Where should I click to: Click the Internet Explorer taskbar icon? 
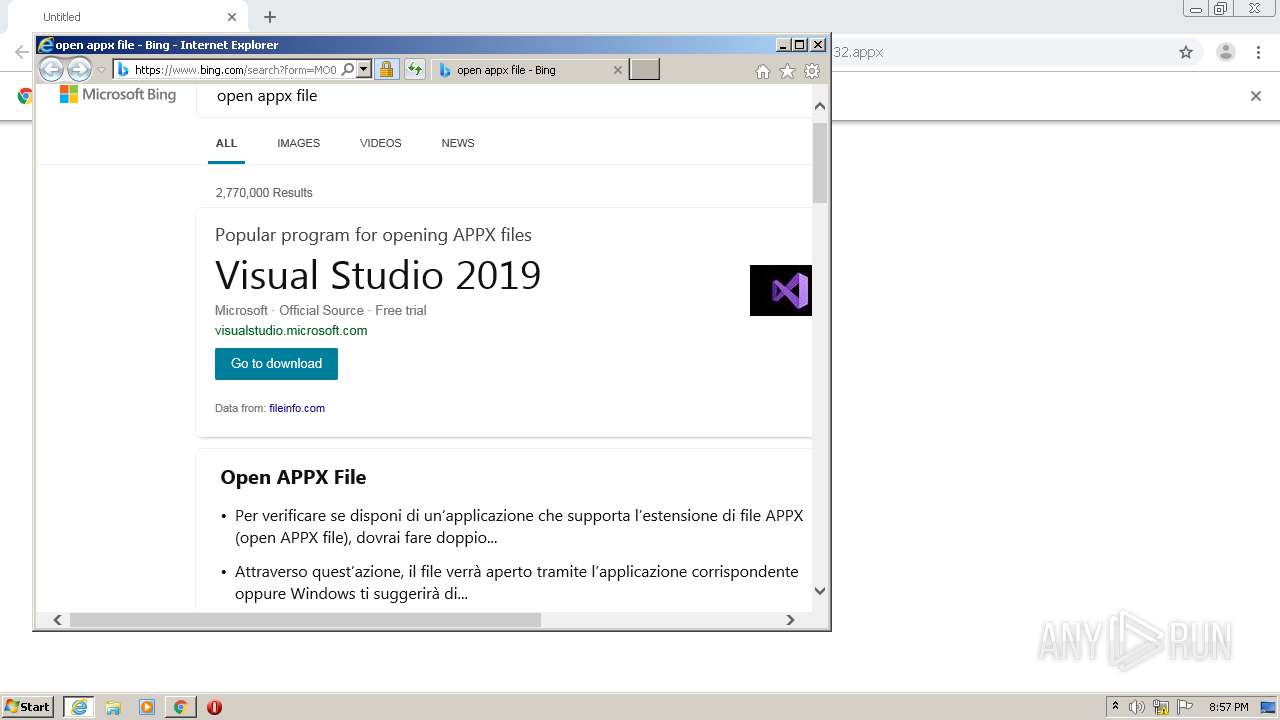click(79, 707)
